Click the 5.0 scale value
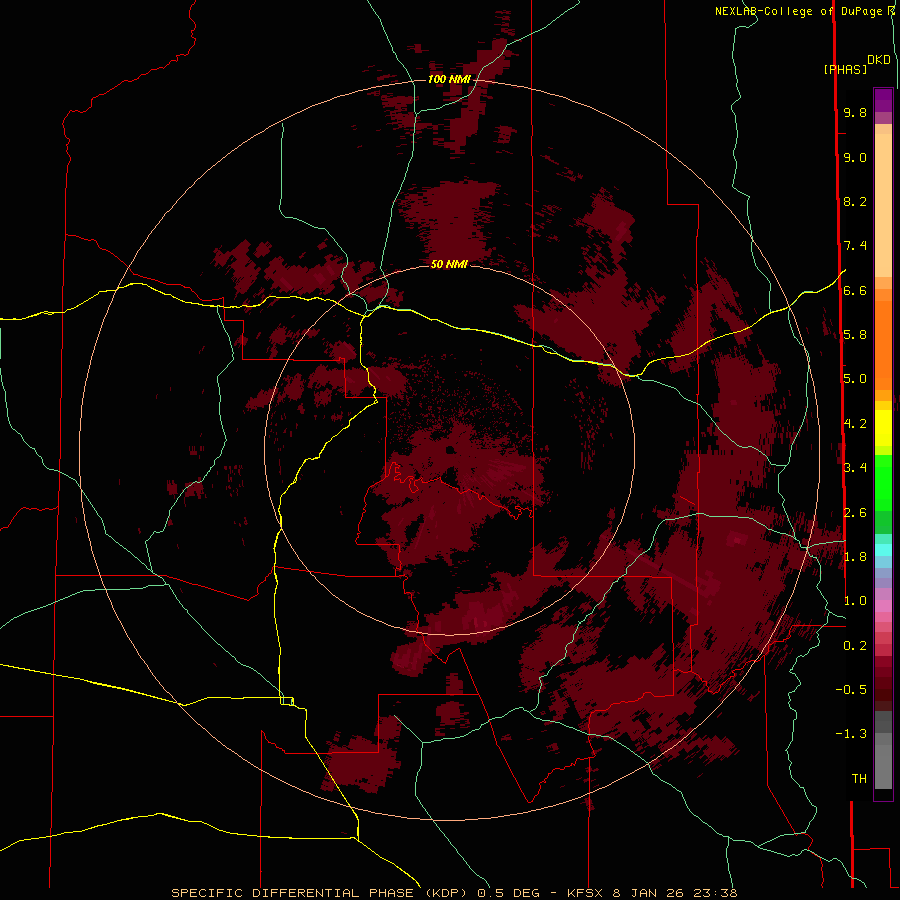Screen dimensions: 900x900 pyautogui.click(x=855, y=379)
